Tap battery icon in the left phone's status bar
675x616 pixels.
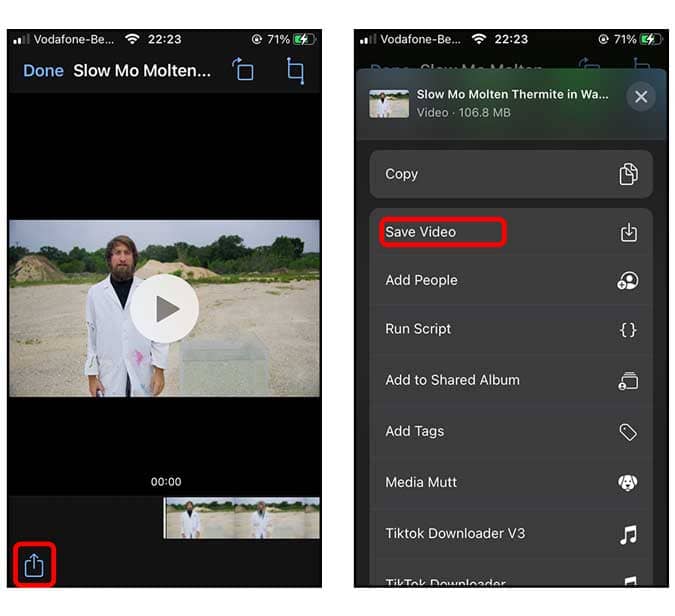click(x=304, y=40)
